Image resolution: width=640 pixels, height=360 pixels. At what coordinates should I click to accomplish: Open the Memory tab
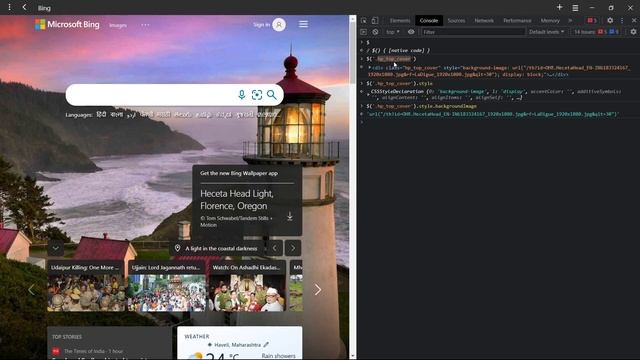coord(550,20)
